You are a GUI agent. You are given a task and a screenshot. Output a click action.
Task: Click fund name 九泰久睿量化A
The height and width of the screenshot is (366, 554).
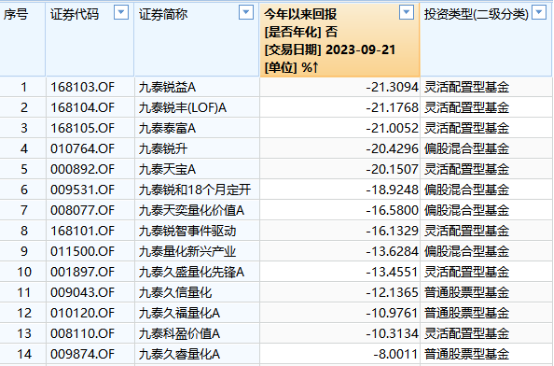click(x=179, y=354)
